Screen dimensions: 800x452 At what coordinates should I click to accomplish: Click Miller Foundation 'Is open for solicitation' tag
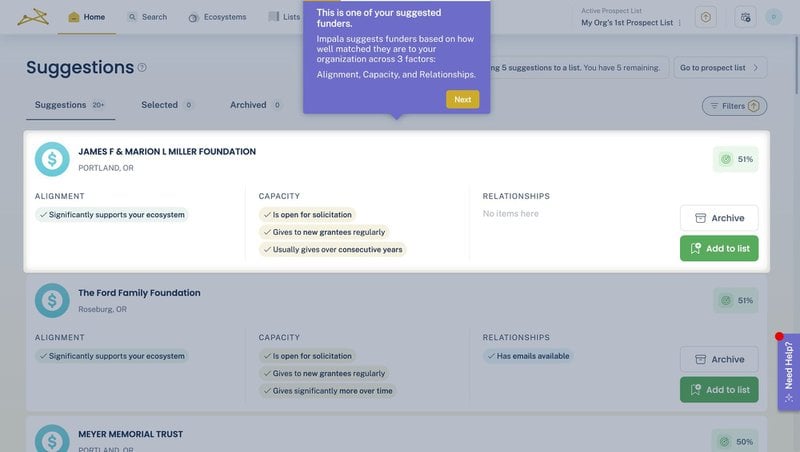pos(307,215)
